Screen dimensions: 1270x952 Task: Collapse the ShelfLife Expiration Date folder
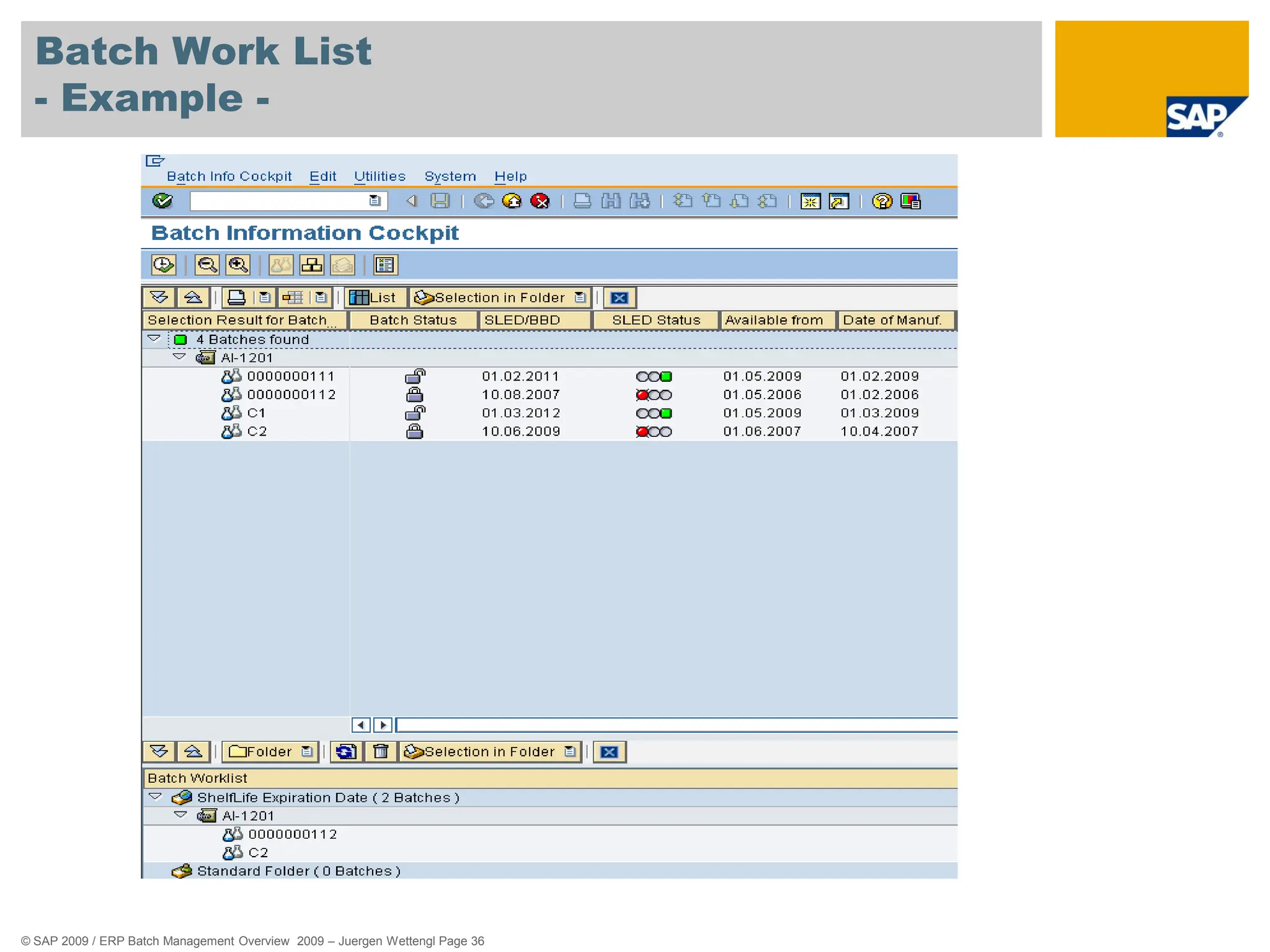coord(155,796)
